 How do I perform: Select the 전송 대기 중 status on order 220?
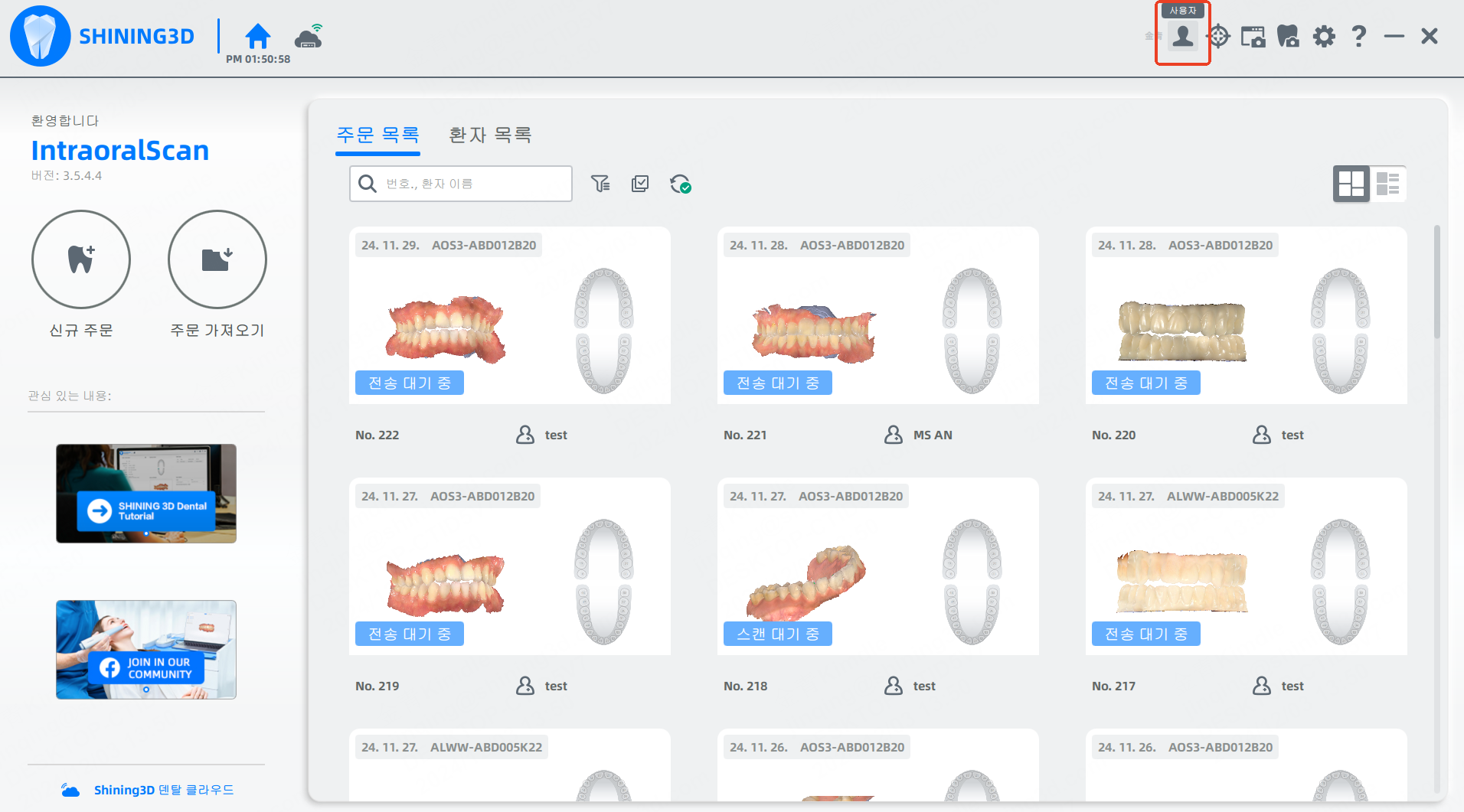pos(1146,383)
